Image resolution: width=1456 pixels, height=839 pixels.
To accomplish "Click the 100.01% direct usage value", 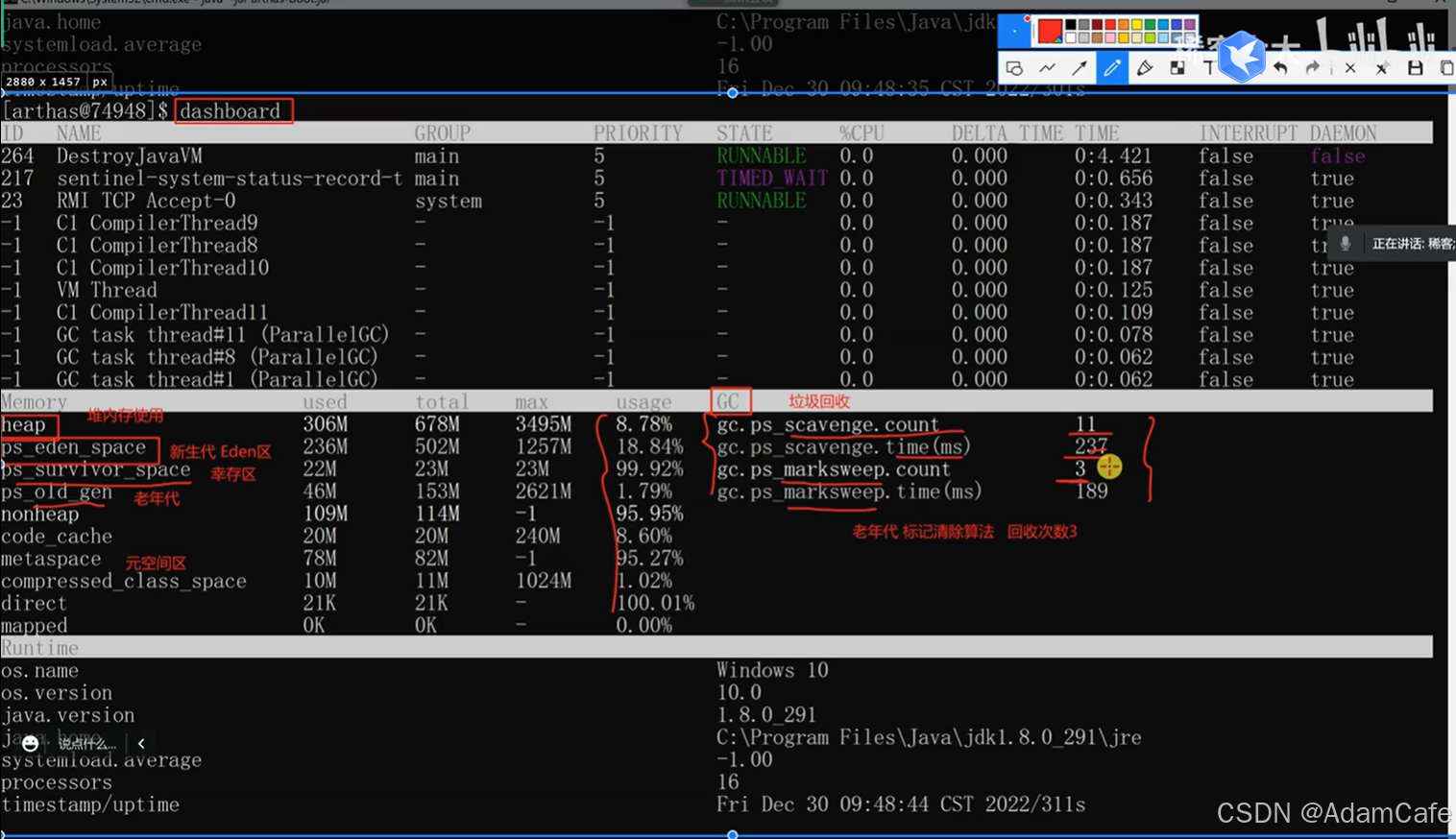I will [x=655, y=604].
